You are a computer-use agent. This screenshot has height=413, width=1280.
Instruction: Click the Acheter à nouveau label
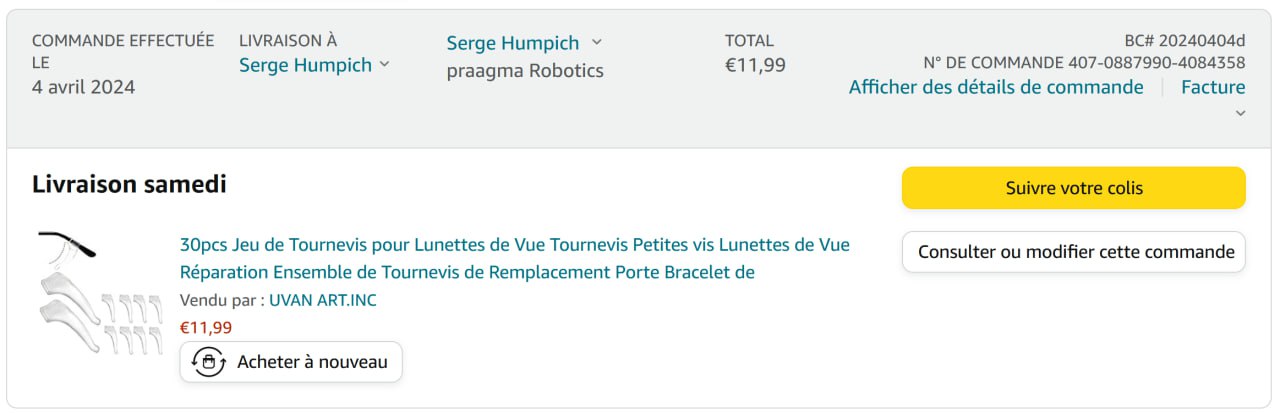click(x=312, y=362)
